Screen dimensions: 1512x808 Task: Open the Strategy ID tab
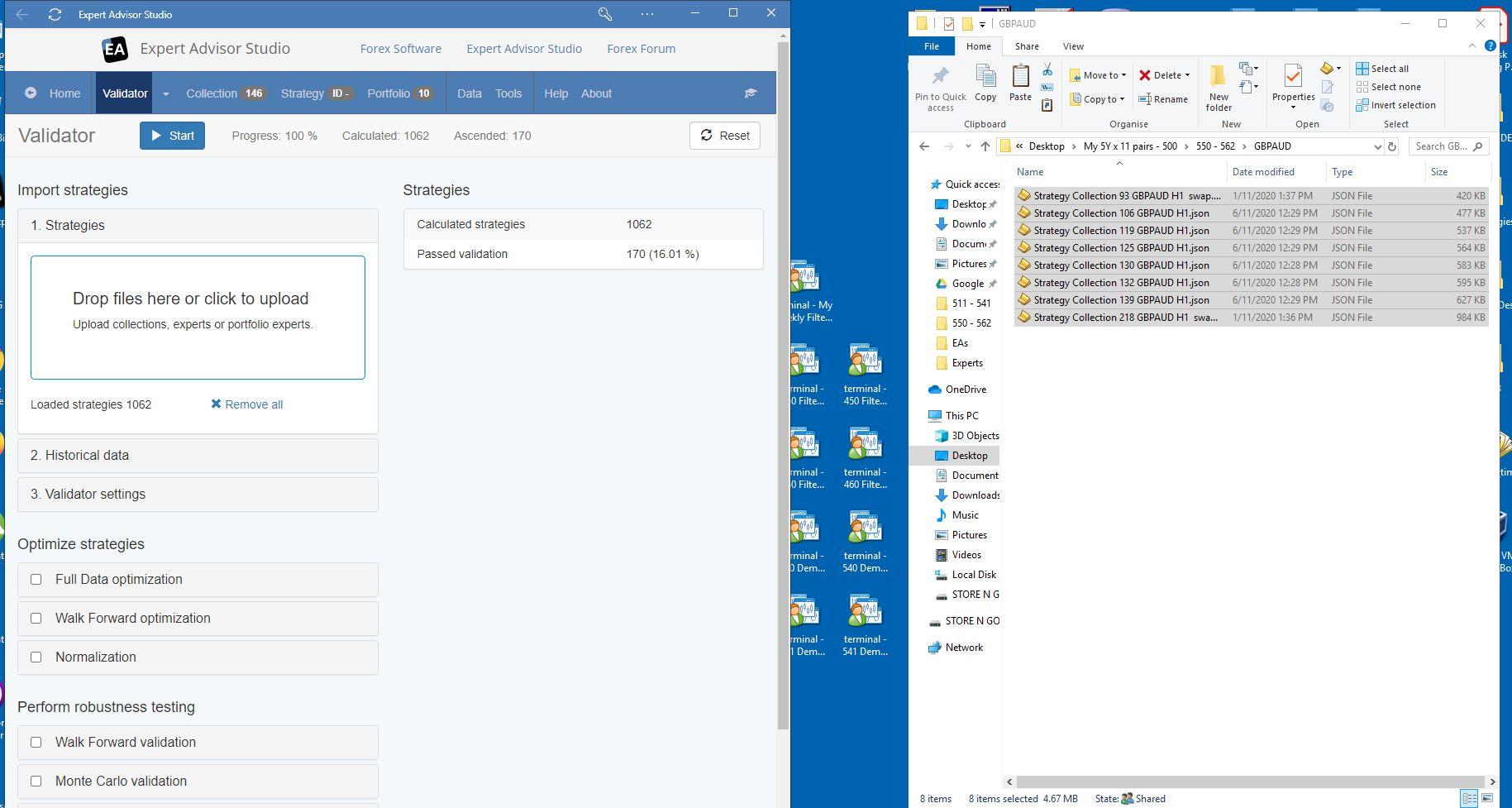317,93
